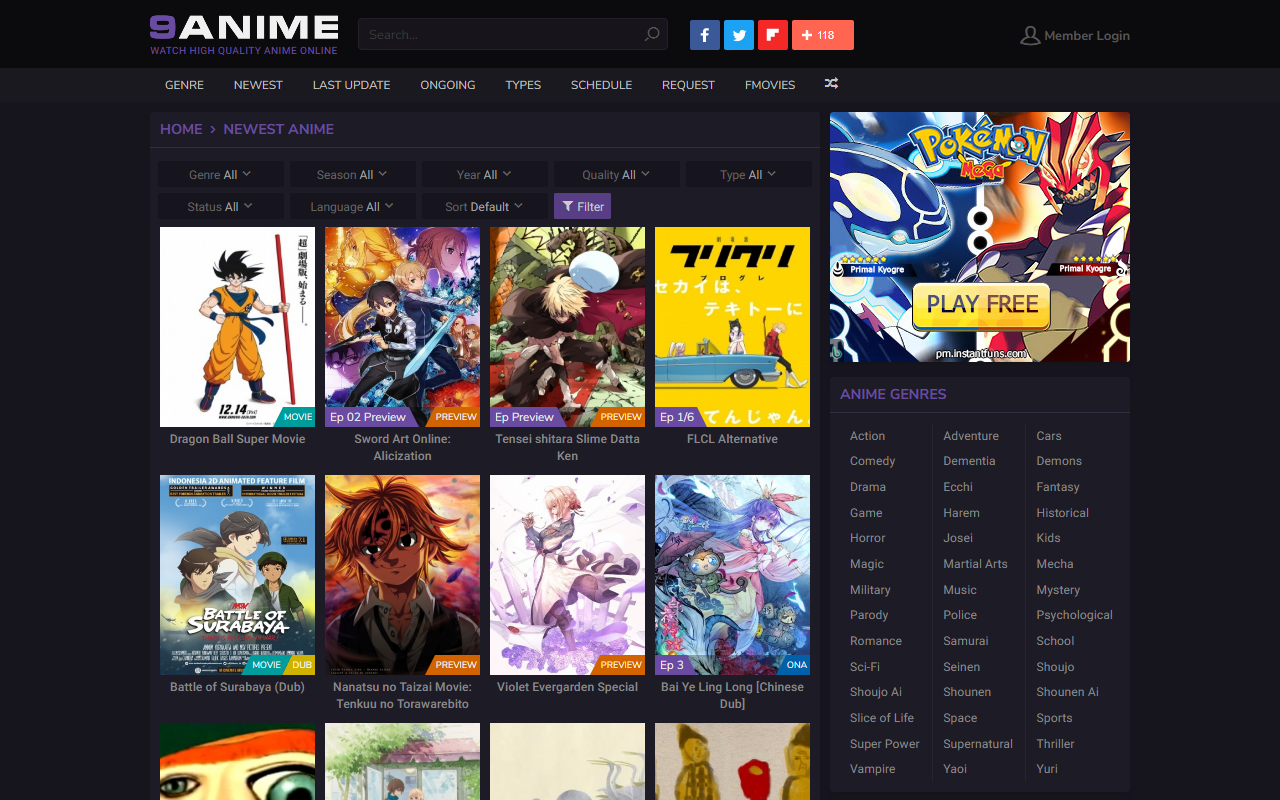Screen dimensions: 1280x800
Task: Click the search magnifier icon
Action: 652,34
